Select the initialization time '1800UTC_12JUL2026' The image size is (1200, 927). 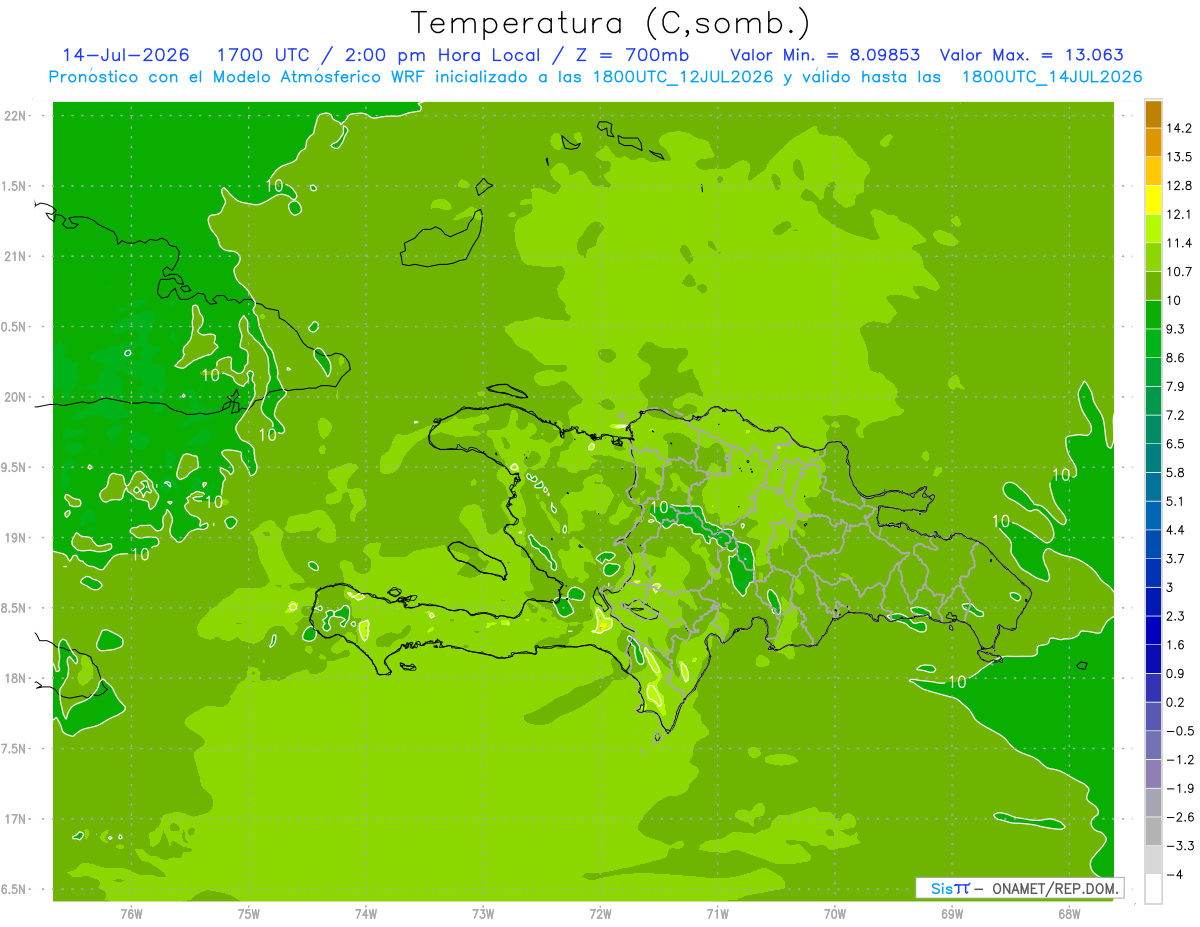683,77
